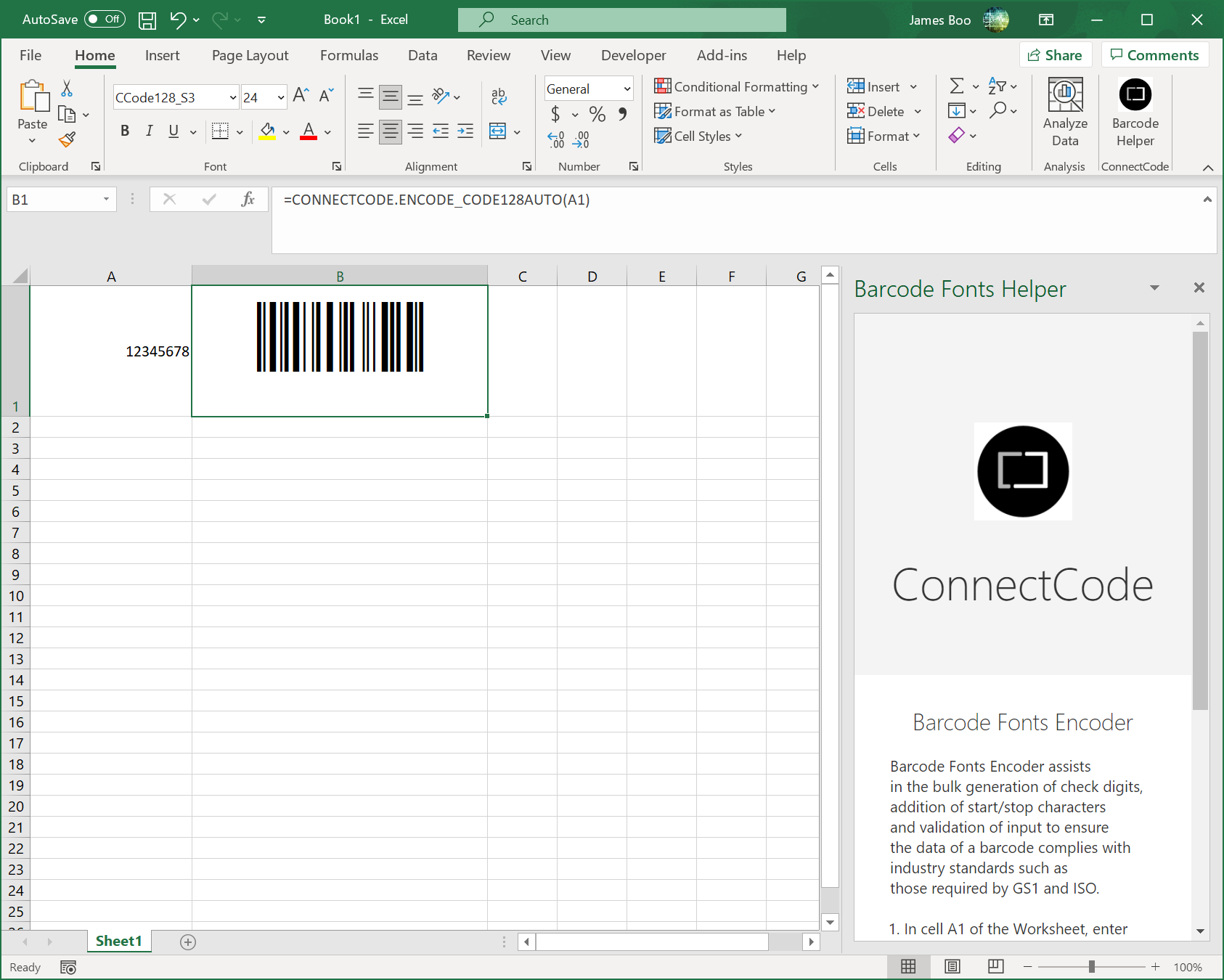Switch to the Developer tab
The image size is (1224, 980).
coord(633,55)
